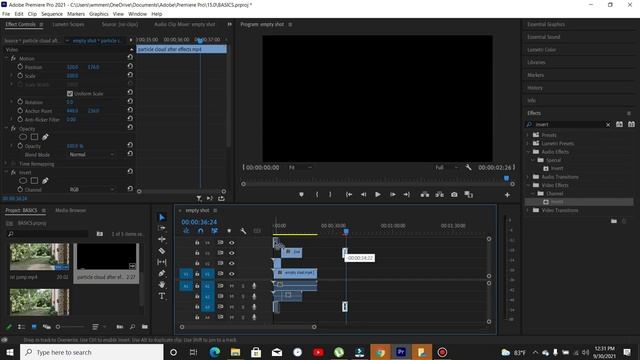Toggle Rotation animation stopwatch

point(20,102)
